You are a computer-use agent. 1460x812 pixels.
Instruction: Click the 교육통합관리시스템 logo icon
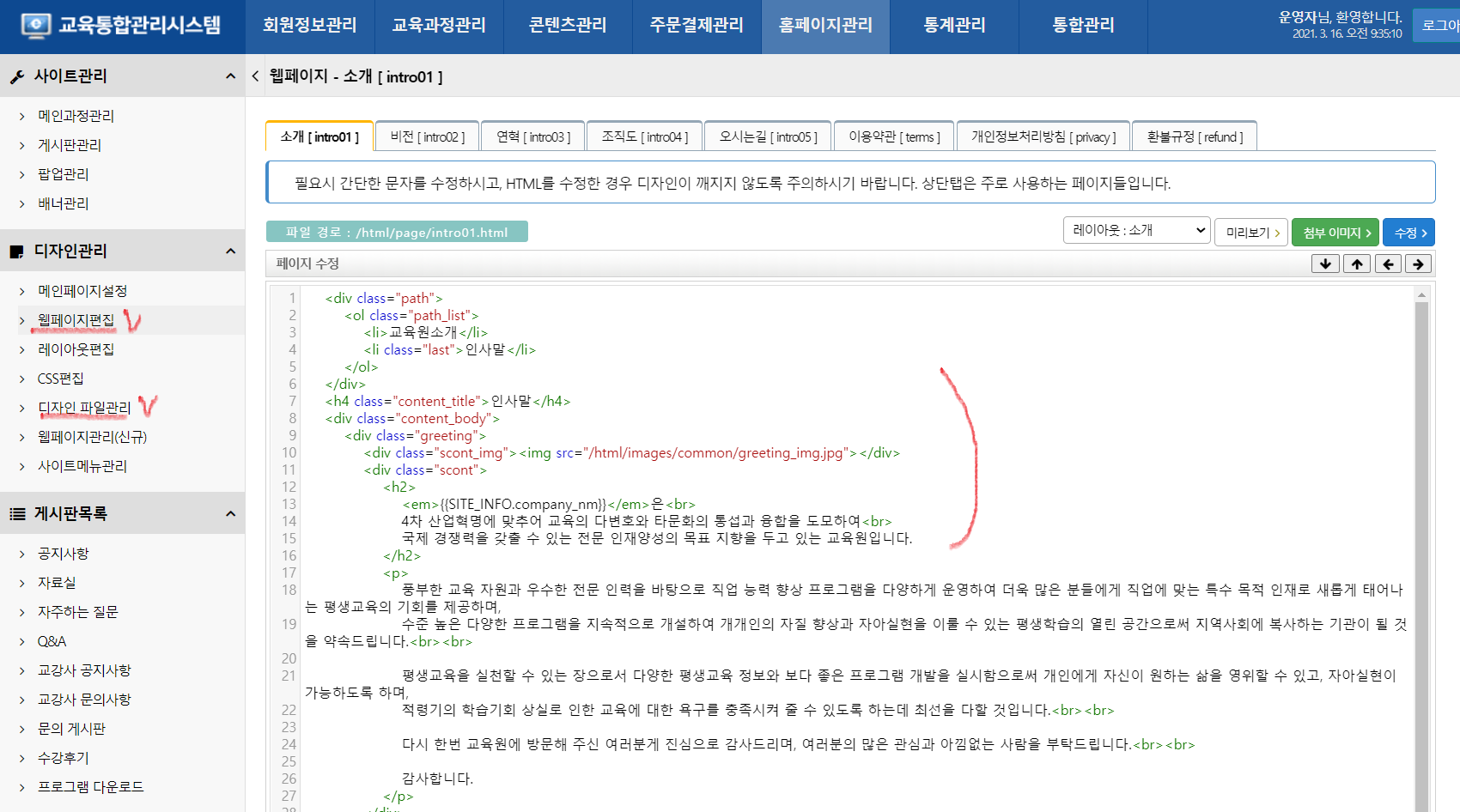pos(35,26)
